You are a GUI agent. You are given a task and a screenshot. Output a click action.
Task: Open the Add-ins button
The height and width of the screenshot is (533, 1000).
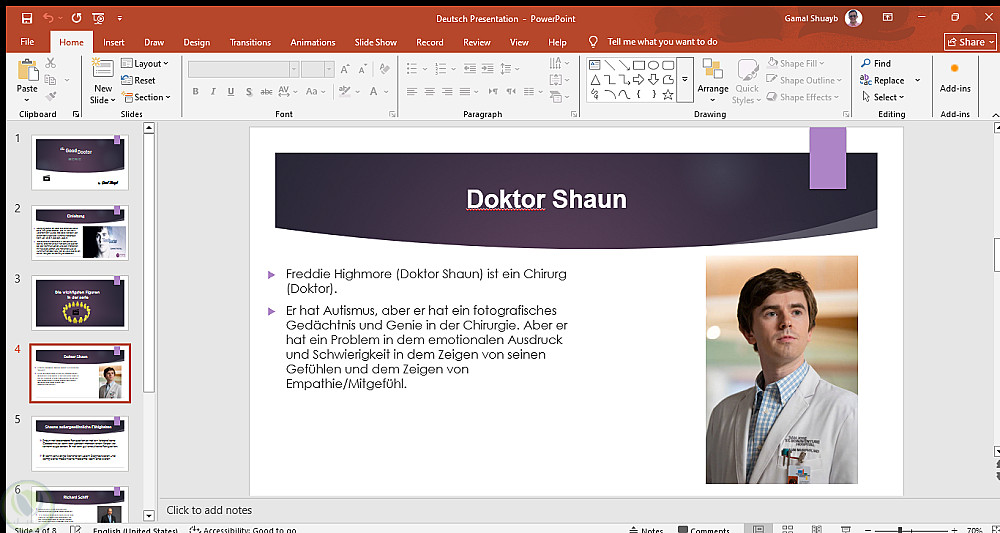coord(955,75)
